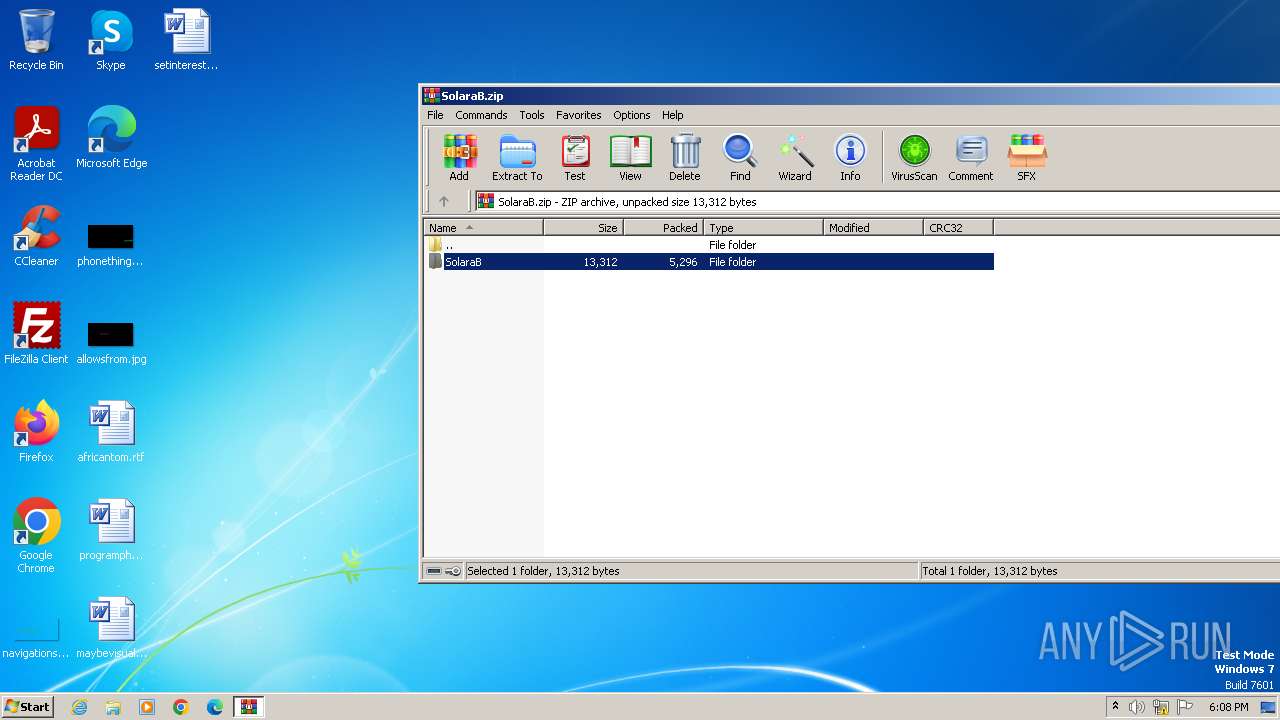1280x720 pixels.
Task: Select the parent '..' folder row
Action: point(709,245)
